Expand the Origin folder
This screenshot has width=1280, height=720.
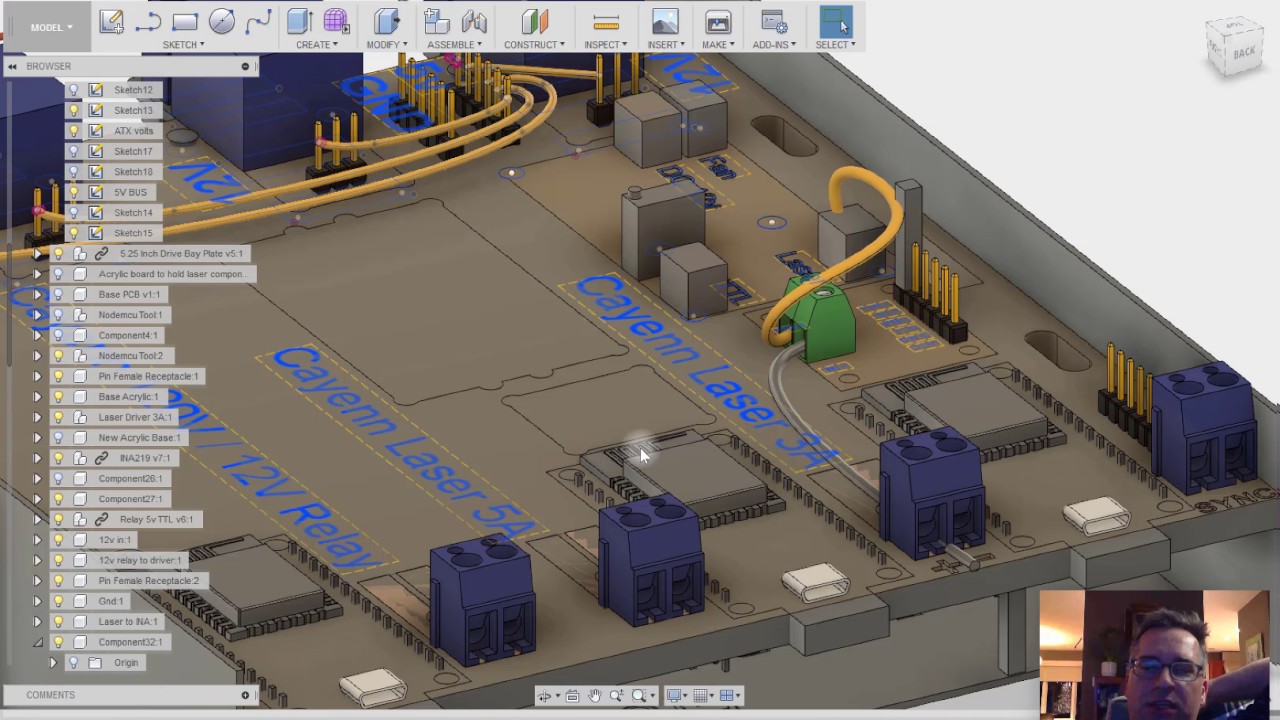click(53, 662)
